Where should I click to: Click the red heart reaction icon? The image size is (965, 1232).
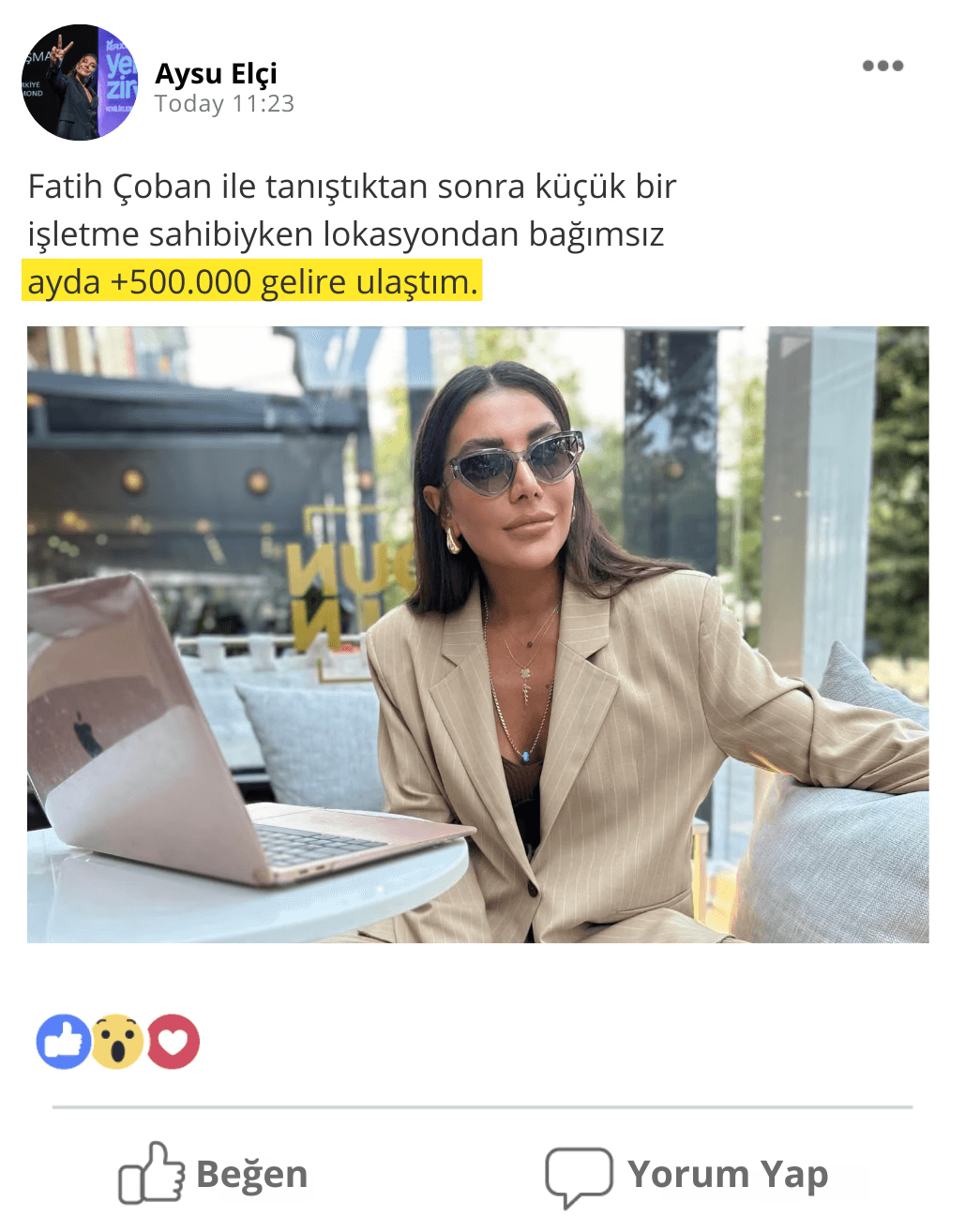[x=173, y=1042]
